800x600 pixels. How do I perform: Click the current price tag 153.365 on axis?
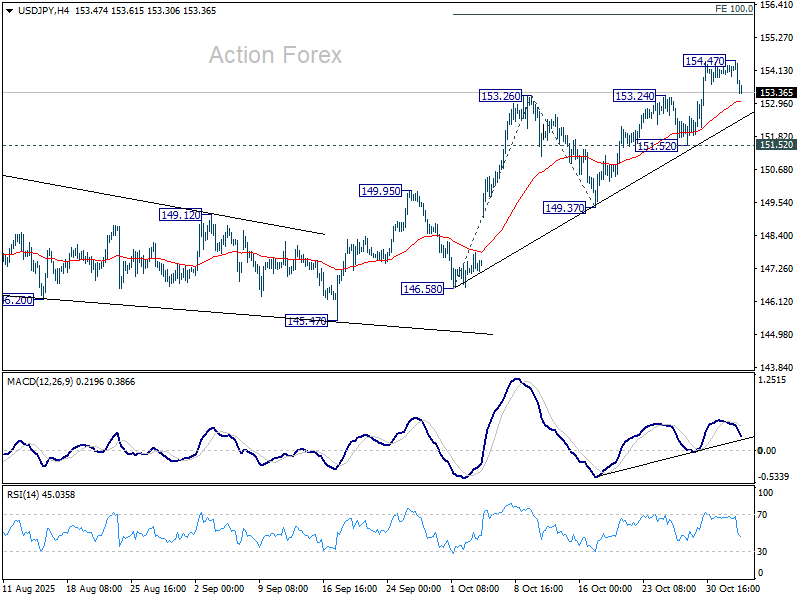click(776, 92)
